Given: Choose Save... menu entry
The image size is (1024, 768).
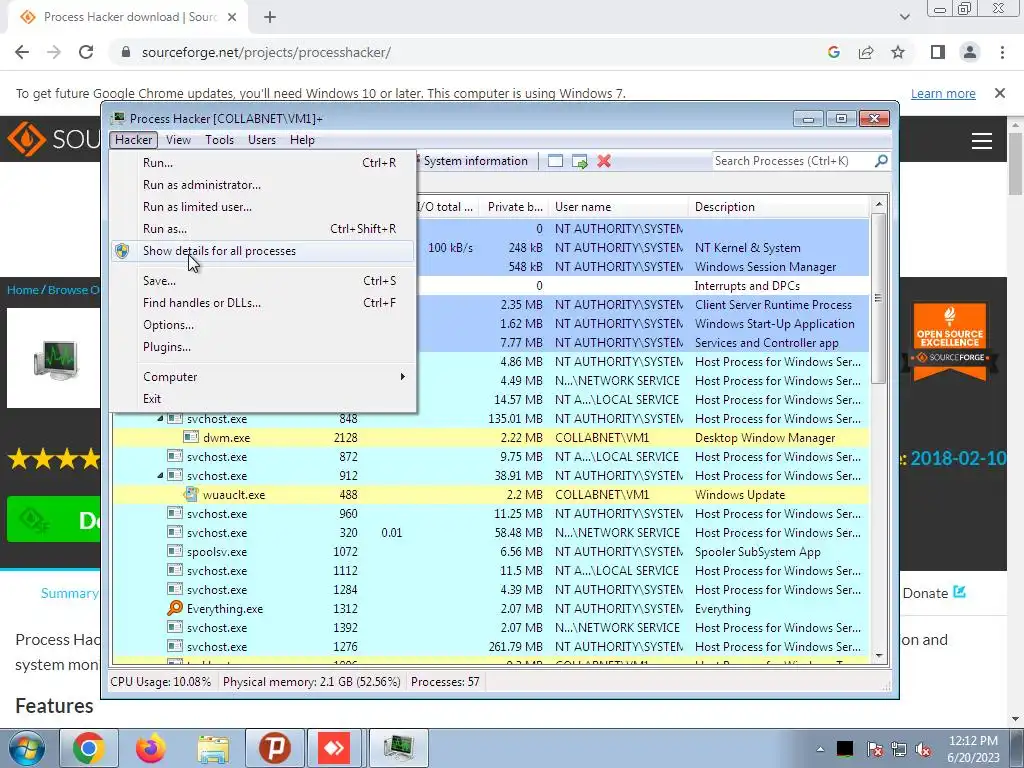Looking at the screenshot, I should click(x=263, y=281).
